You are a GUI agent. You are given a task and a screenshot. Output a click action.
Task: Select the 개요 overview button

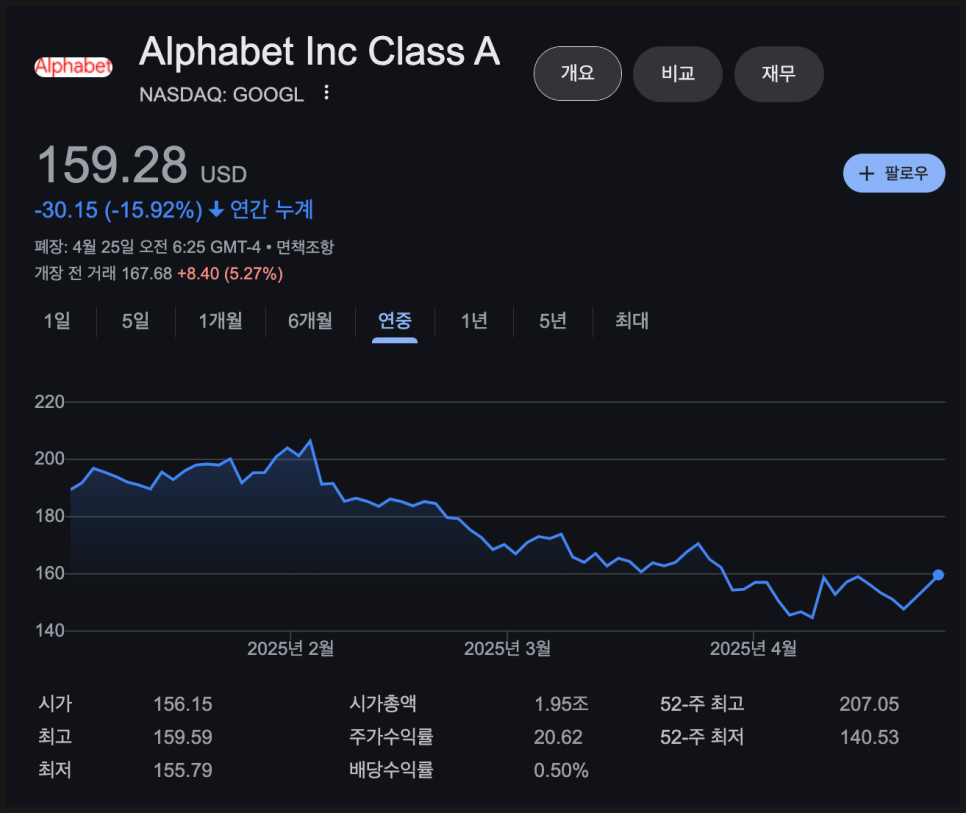(x=577, y=73)
